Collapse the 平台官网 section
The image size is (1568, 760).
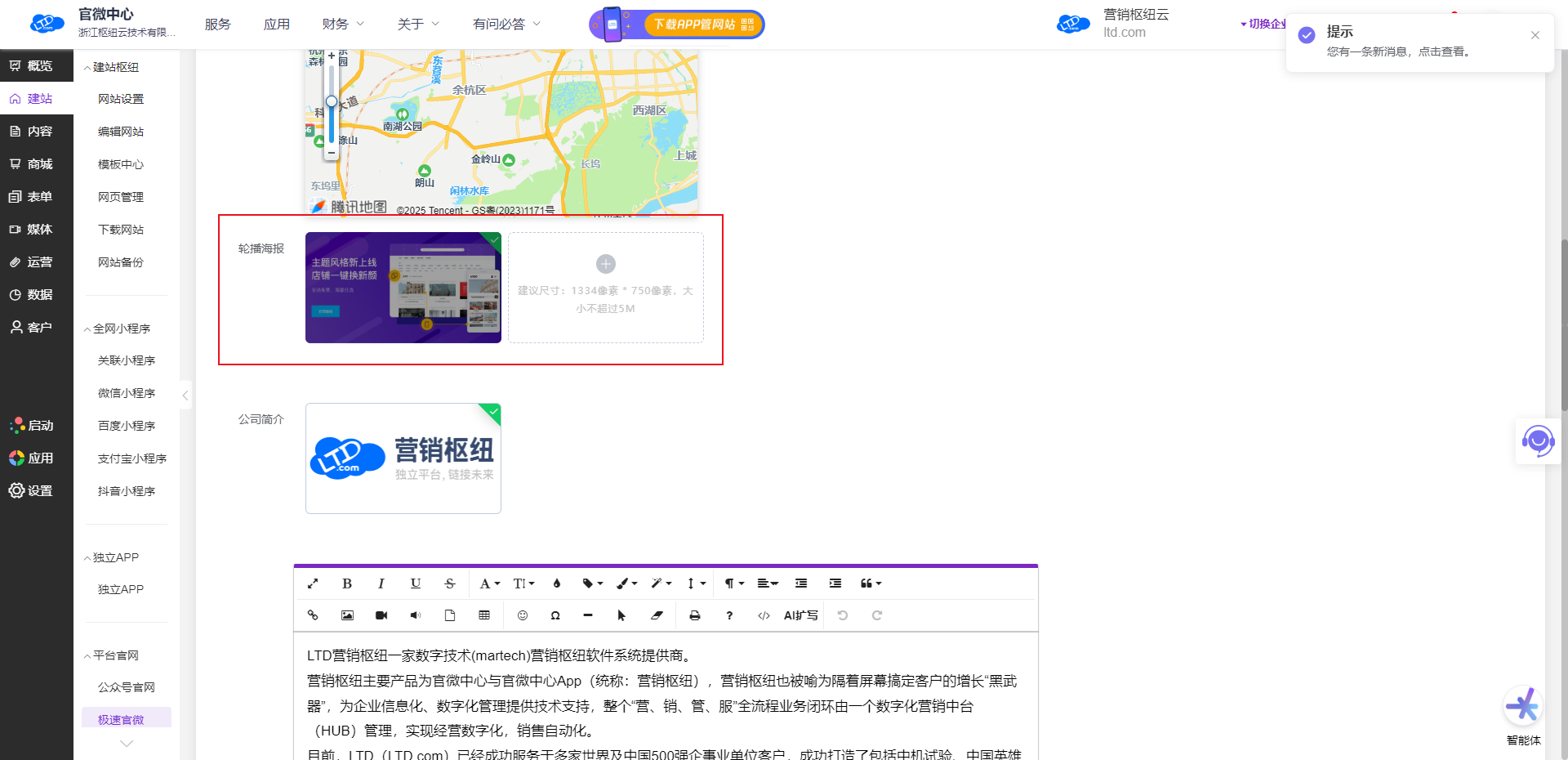[111, 655]
